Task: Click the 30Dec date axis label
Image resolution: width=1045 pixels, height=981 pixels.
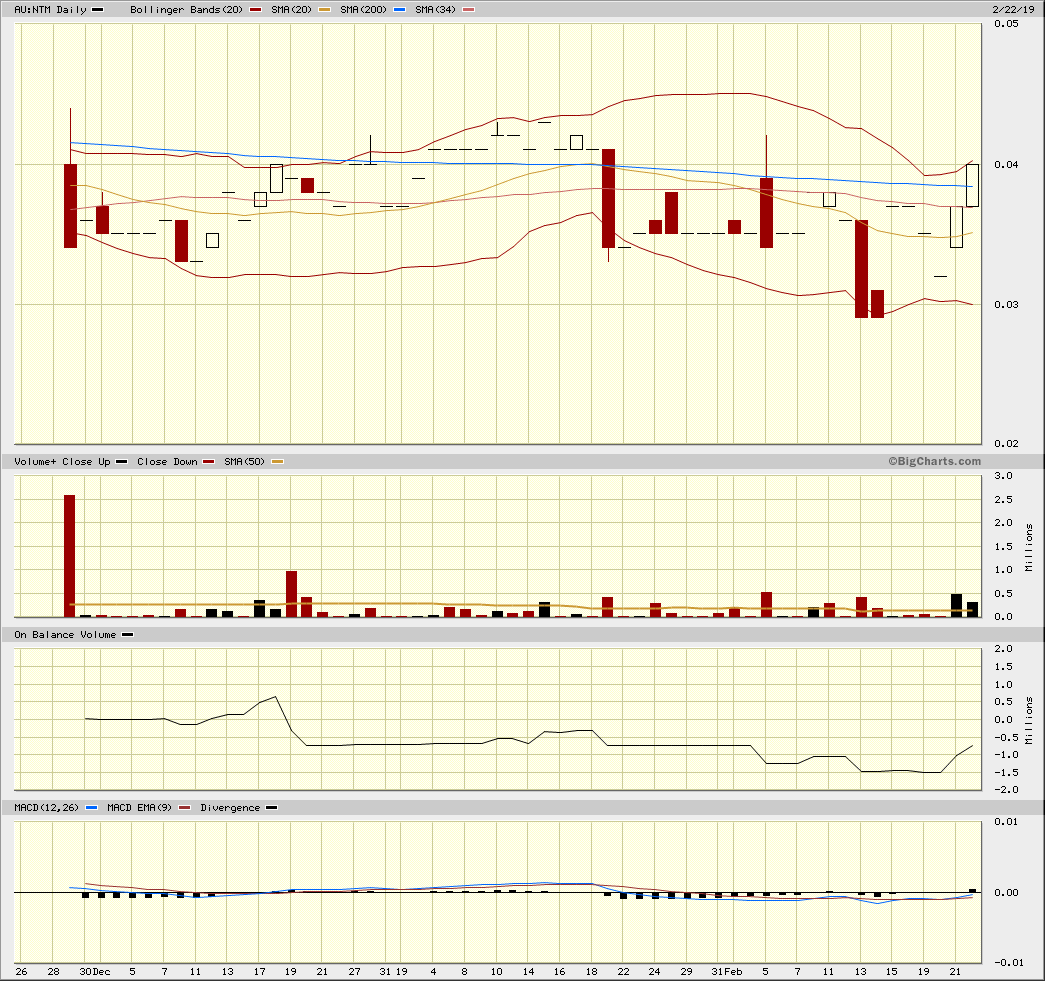Action: coord(95,971)
